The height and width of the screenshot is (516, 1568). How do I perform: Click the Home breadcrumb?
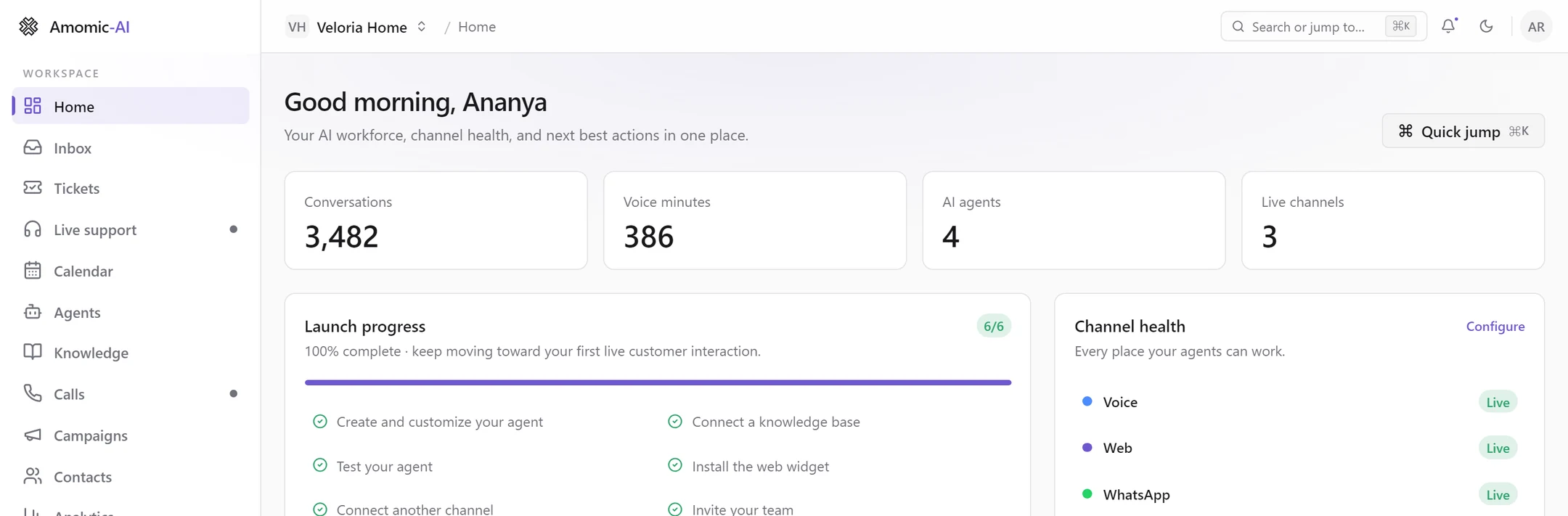477,27
